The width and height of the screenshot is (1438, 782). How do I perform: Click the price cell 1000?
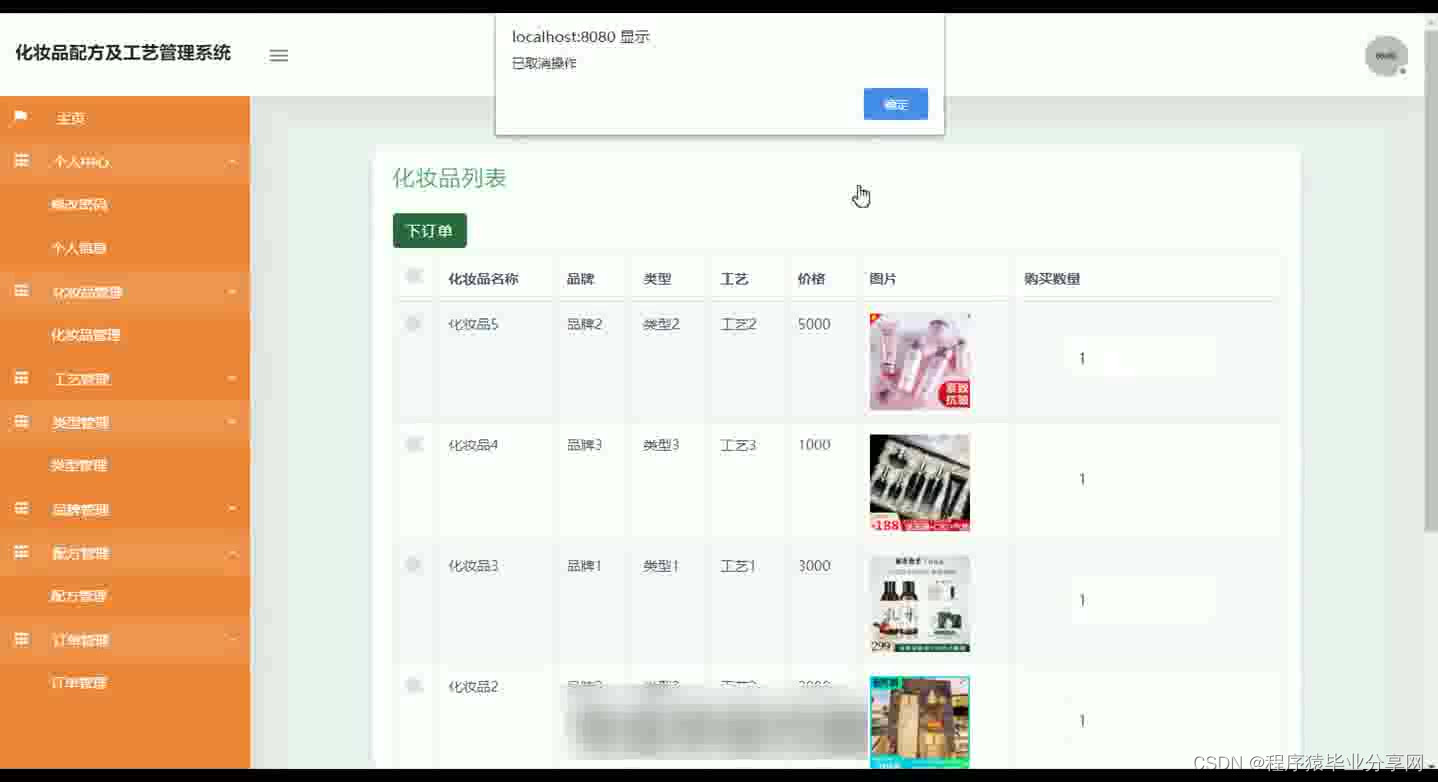tap(814, 445)
